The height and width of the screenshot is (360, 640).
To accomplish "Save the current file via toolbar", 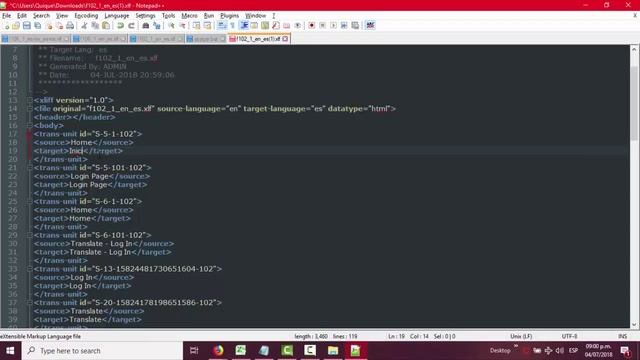I will (x=27, y=25).
